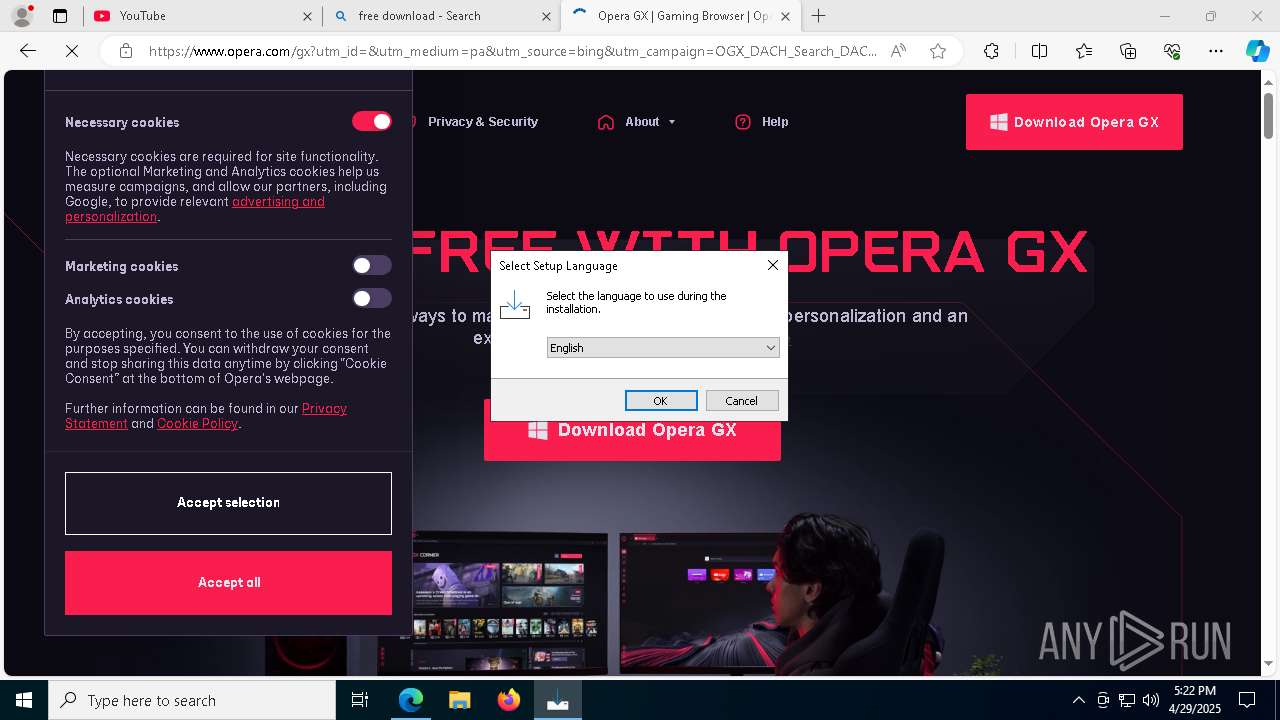Viewport: 1280px width, 720px height.
Task: Open Collections icon
Action: coord(1128,51)
